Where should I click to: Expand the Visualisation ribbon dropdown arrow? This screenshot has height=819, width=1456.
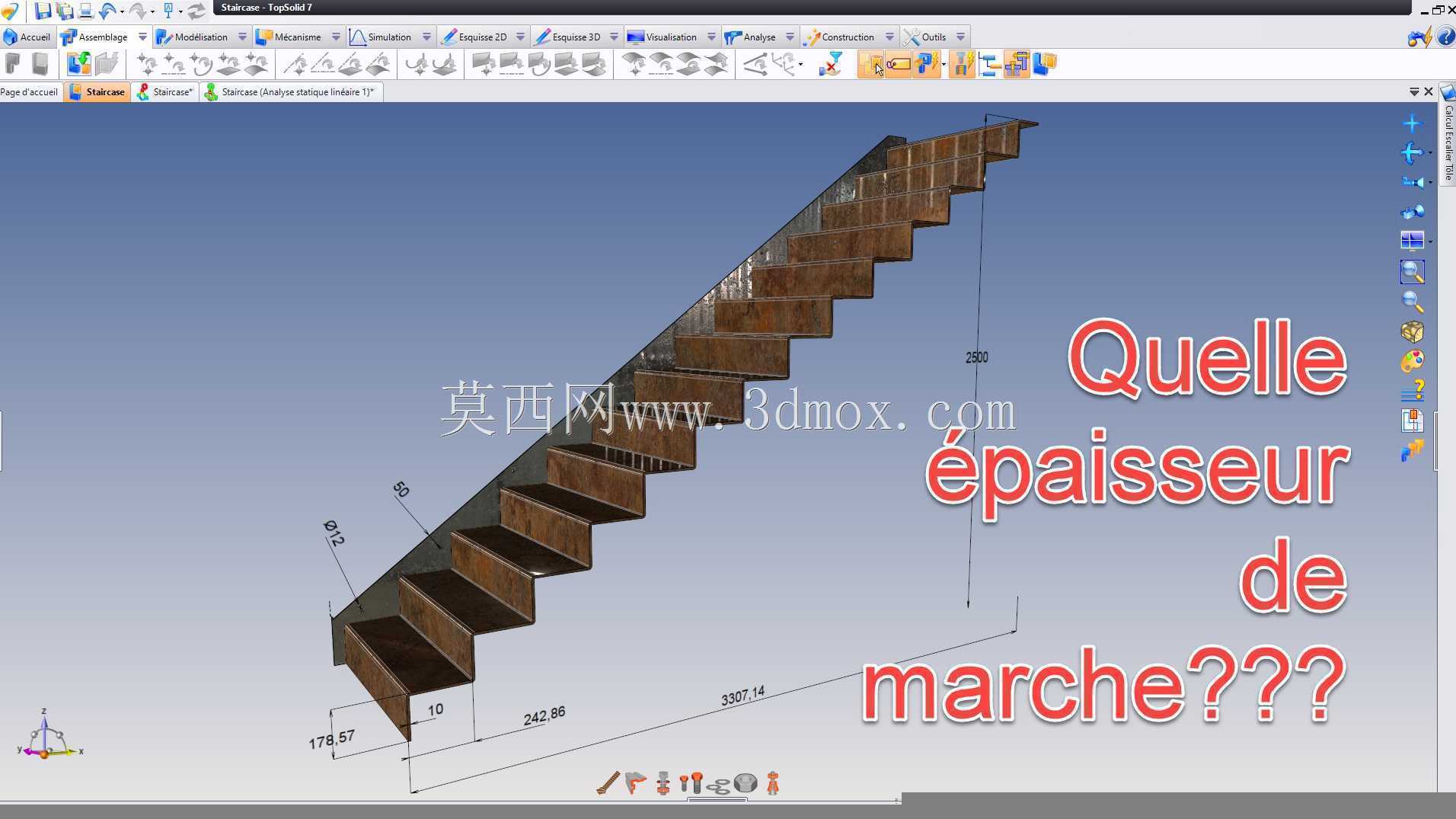pyautogui.click(x=711, y=37)
